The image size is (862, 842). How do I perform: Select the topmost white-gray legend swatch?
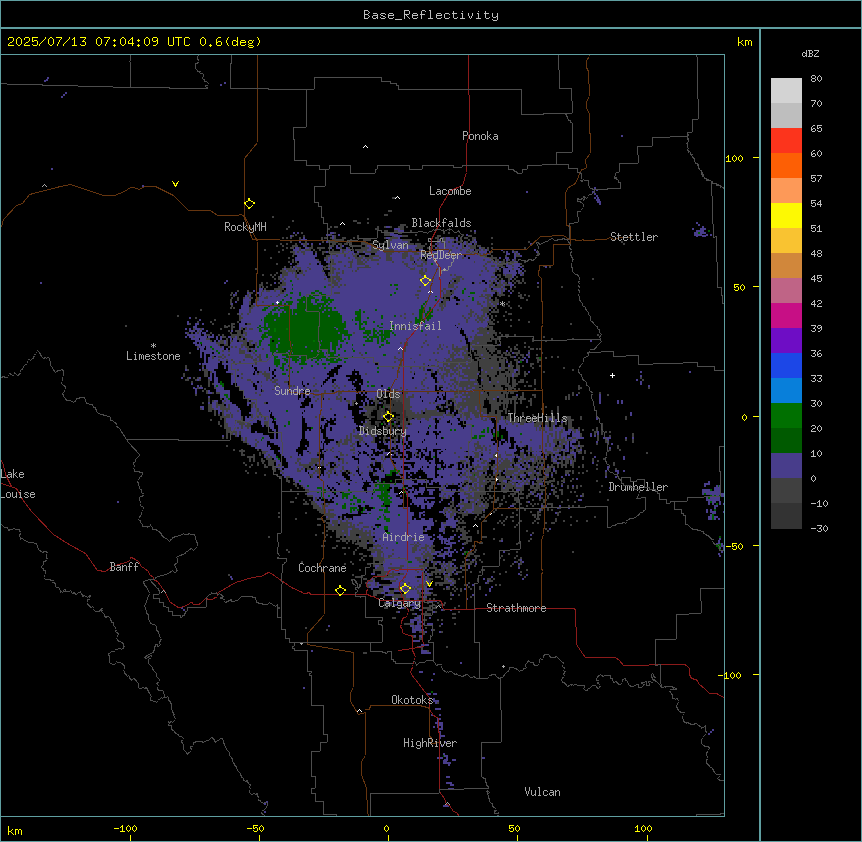[786, 91]
